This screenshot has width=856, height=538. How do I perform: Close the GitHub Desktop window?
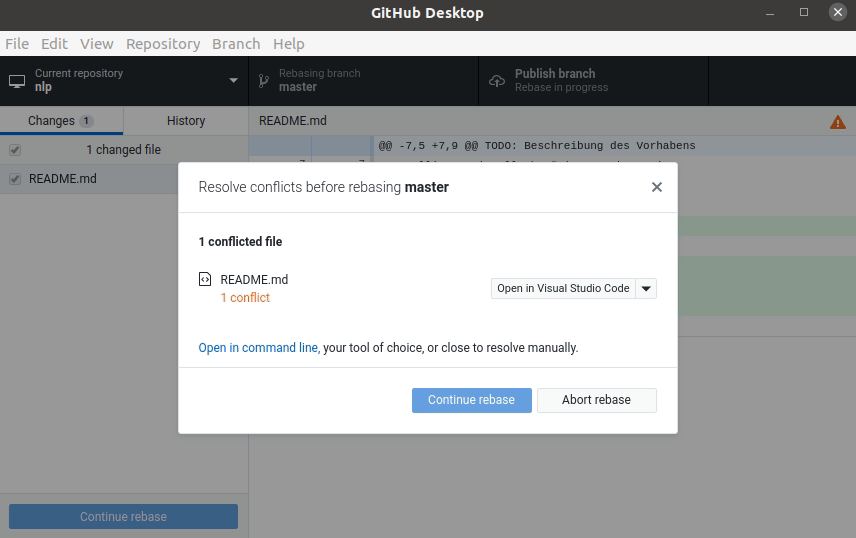click(x=837, y=12)
